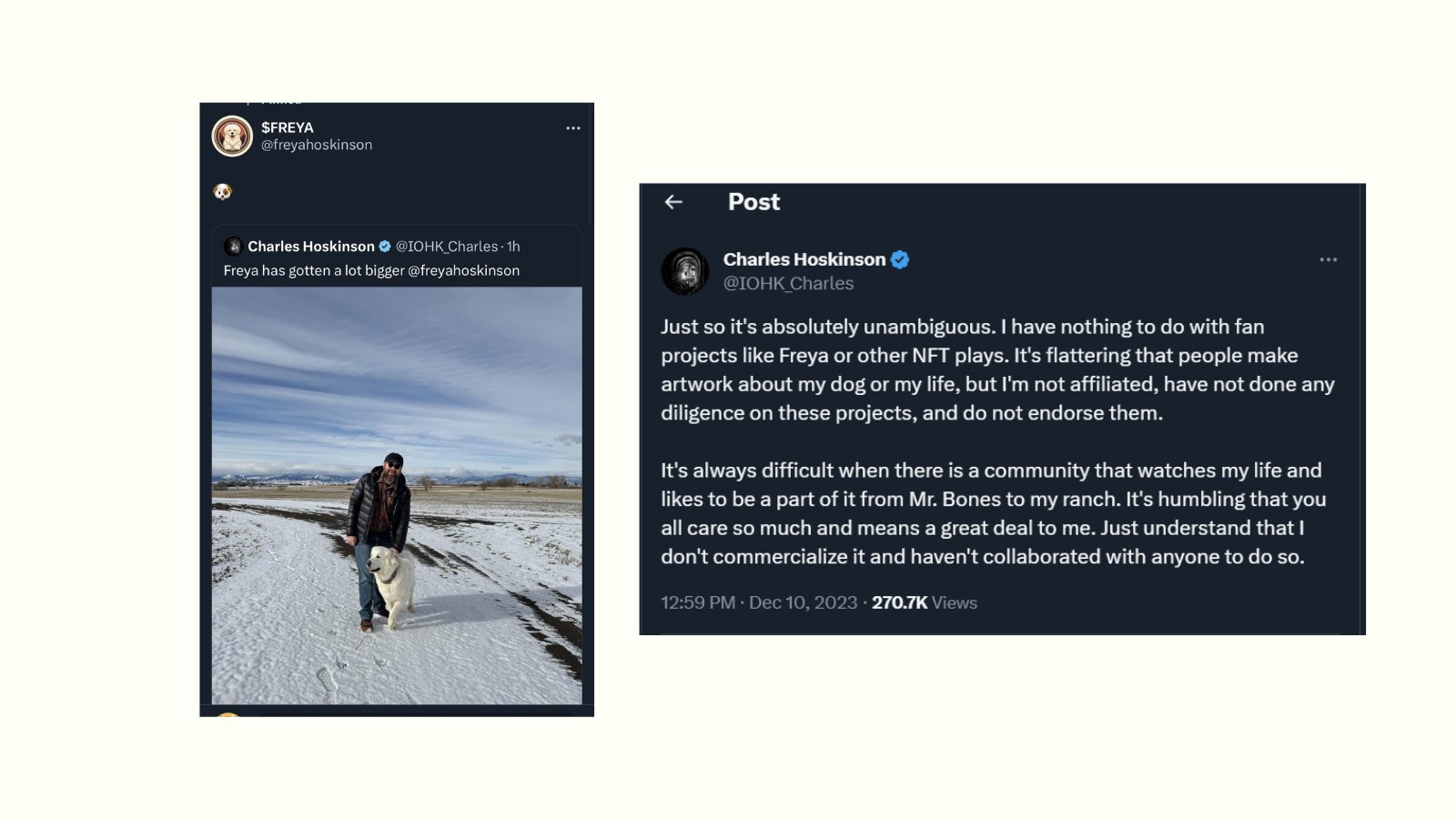Open more options on Charles Hoskinson's post
Screen dimensions: 1456x819
tap(1328, 260)
